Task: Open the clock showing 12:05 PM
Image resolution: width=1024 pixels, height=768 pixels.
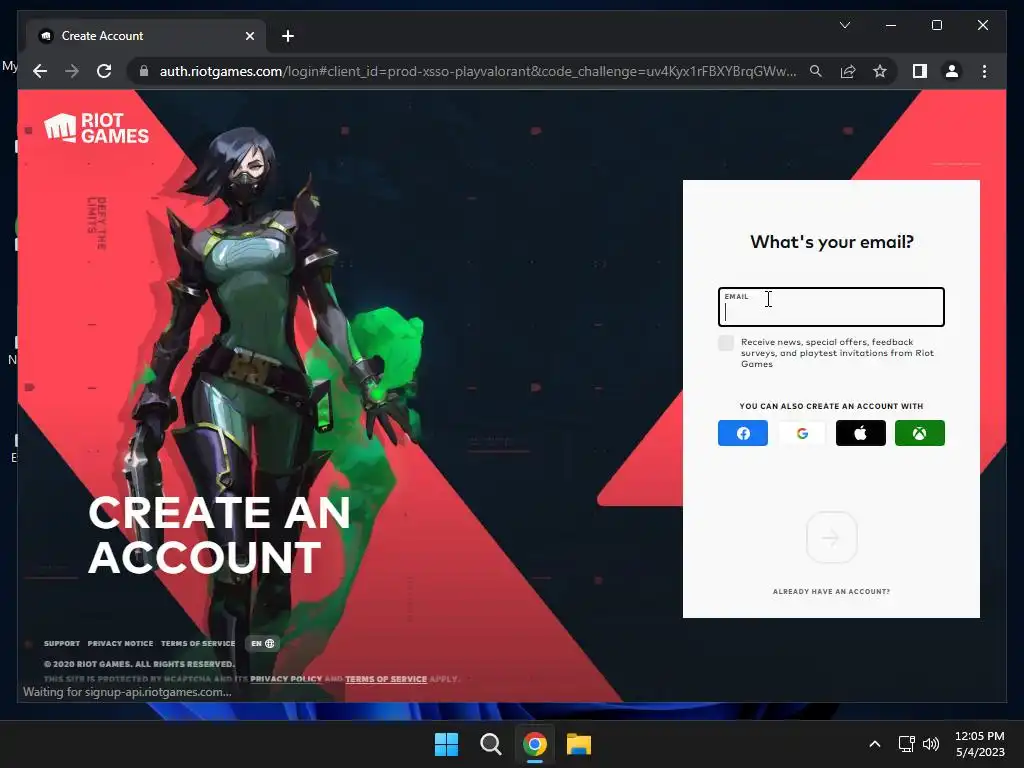Action: (980, 744)
